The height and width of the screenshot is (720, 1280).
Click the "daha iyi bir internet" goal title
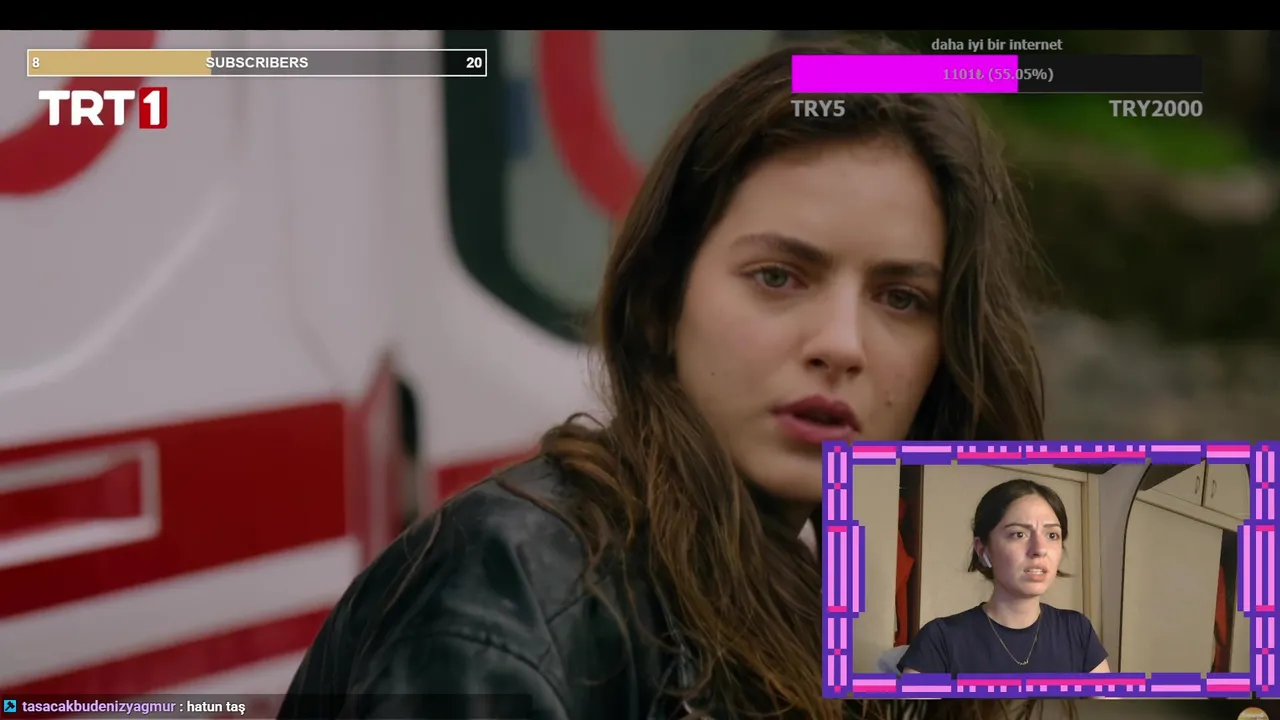(996, 44)
